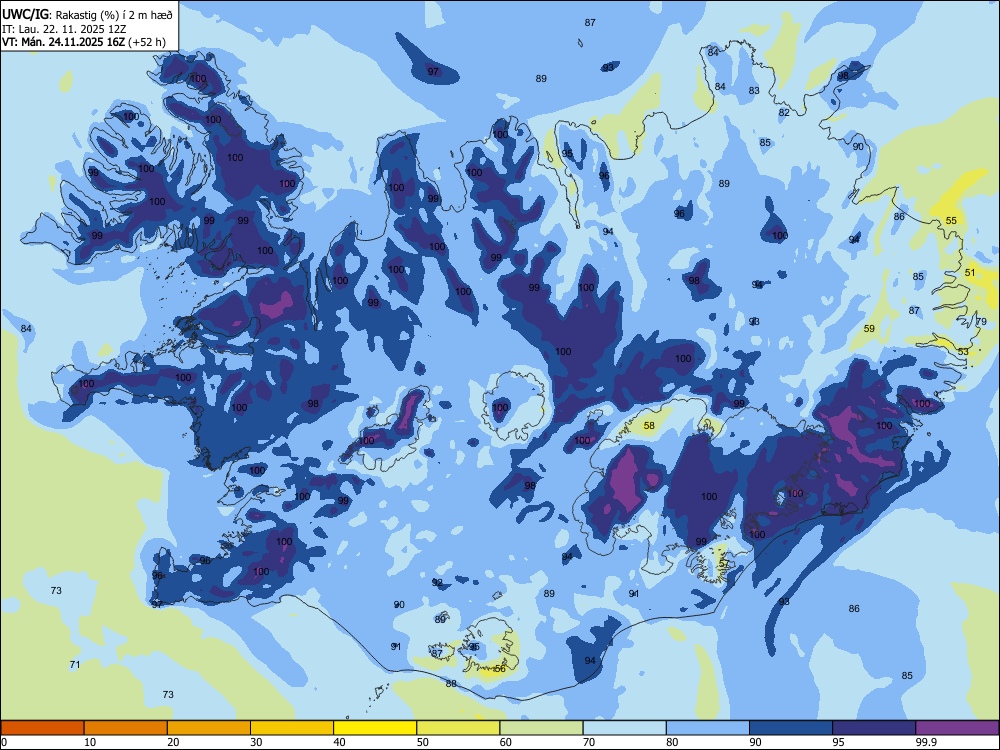Click the map value '57' in the southeast

[724, 564]
